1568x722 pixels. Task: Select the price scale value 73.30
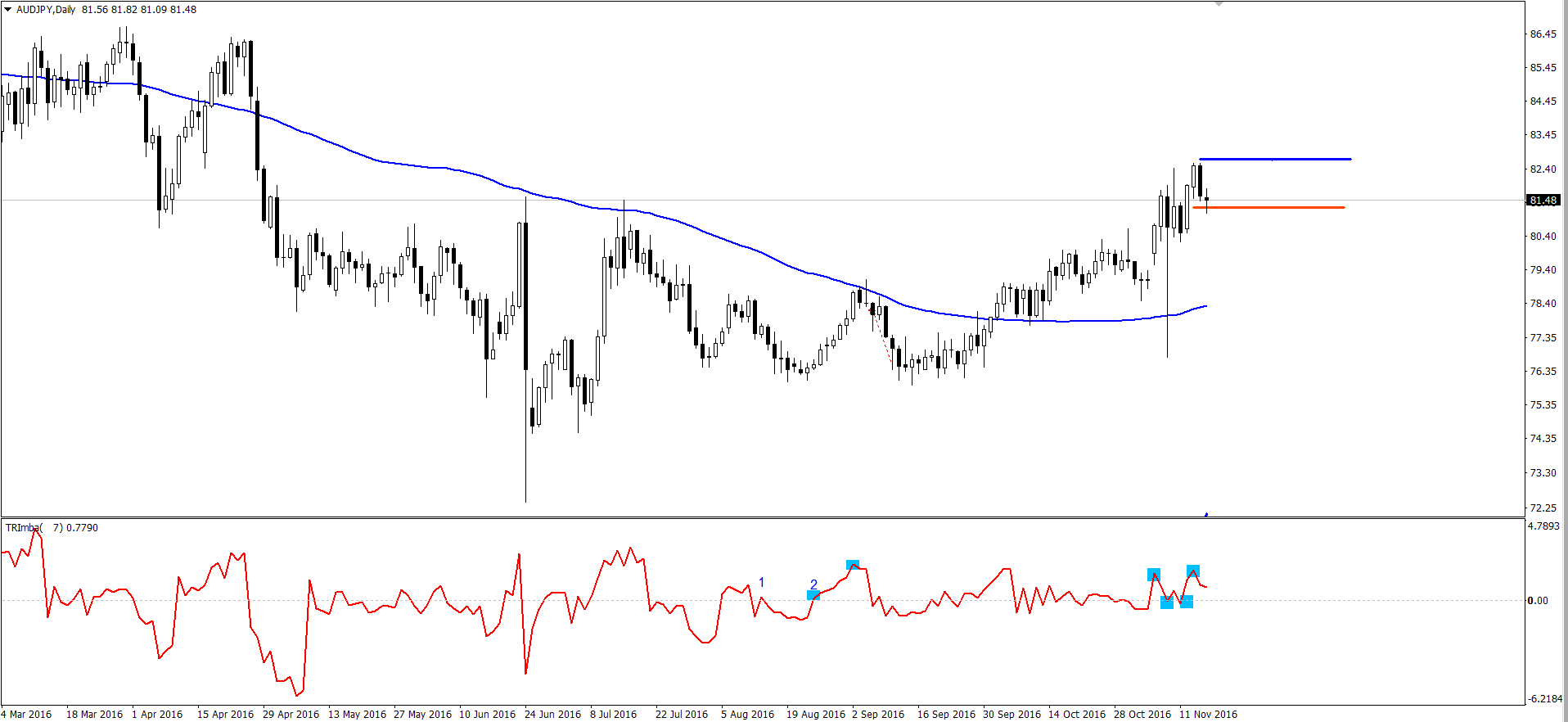point(1543,473)
